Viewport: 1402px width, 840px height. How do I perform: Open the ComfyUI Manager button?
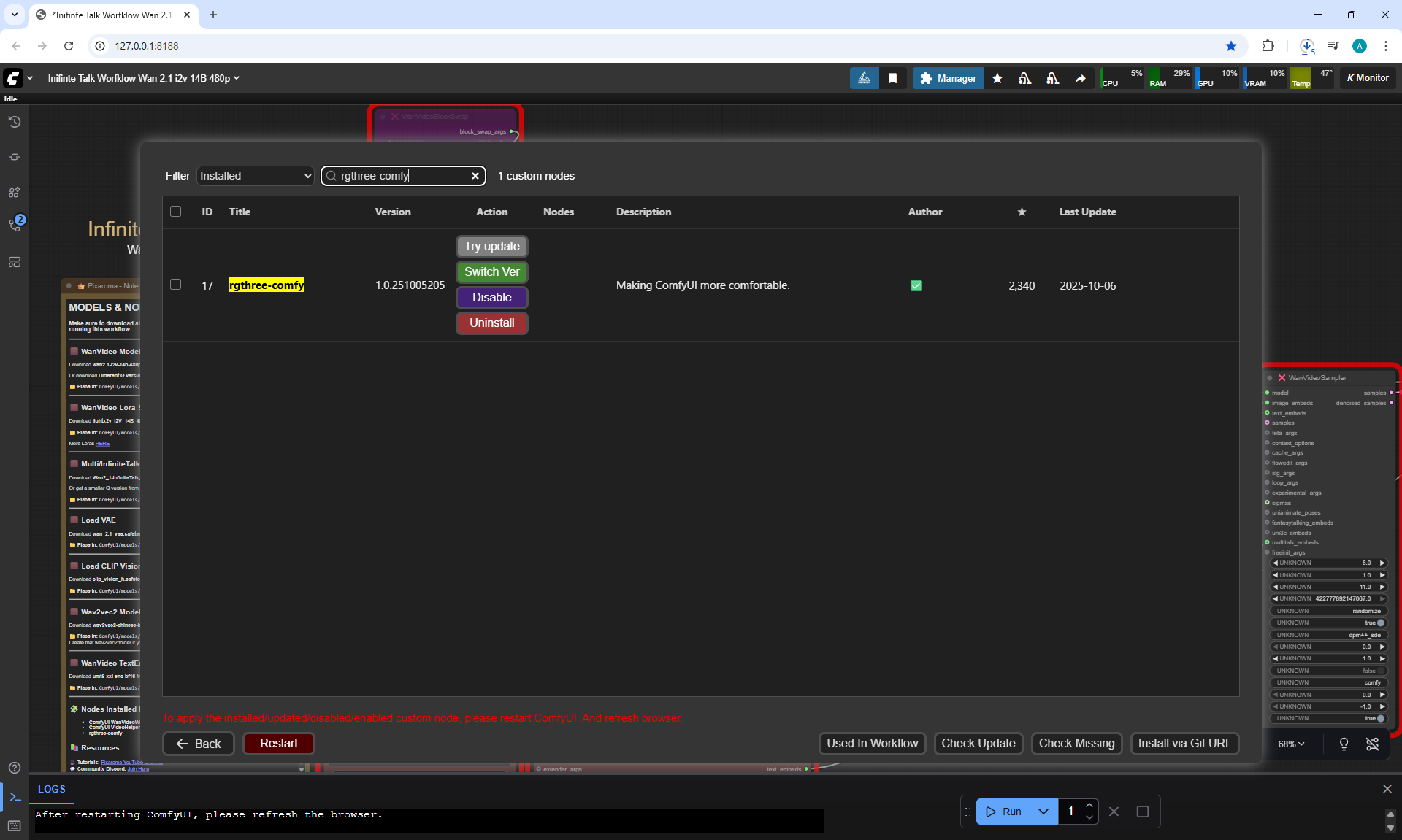pos(948,78)
